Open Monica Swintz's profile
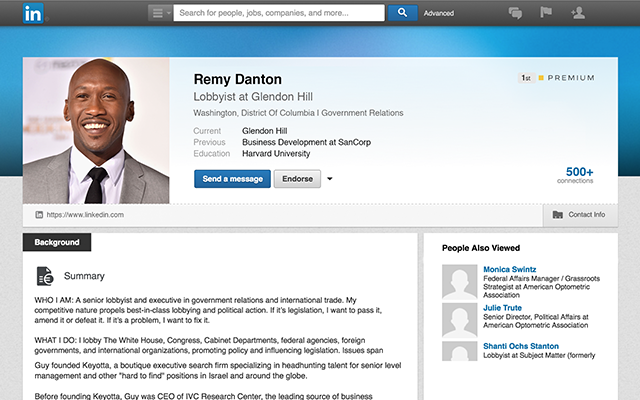Screen dimensions: 640x400 tap(509, 269)
